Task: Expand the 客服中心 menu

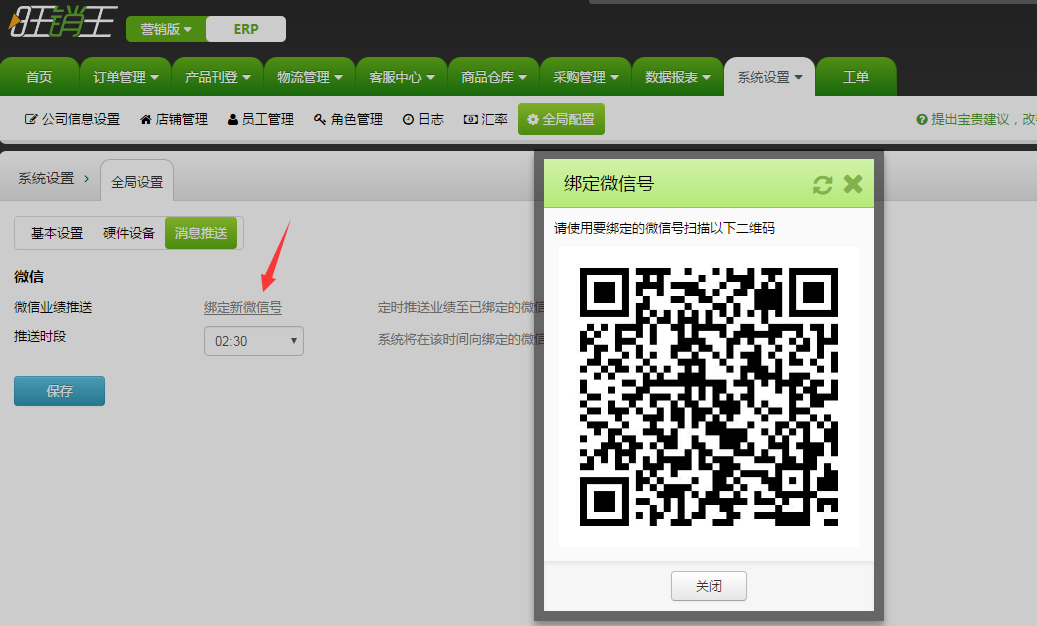Action: coord(401,77)
